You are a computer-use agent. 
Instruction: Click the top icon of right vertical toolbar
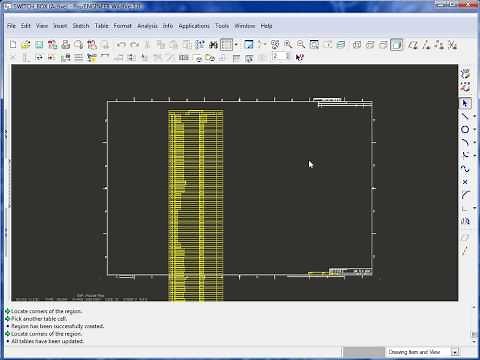coord(465,74)
